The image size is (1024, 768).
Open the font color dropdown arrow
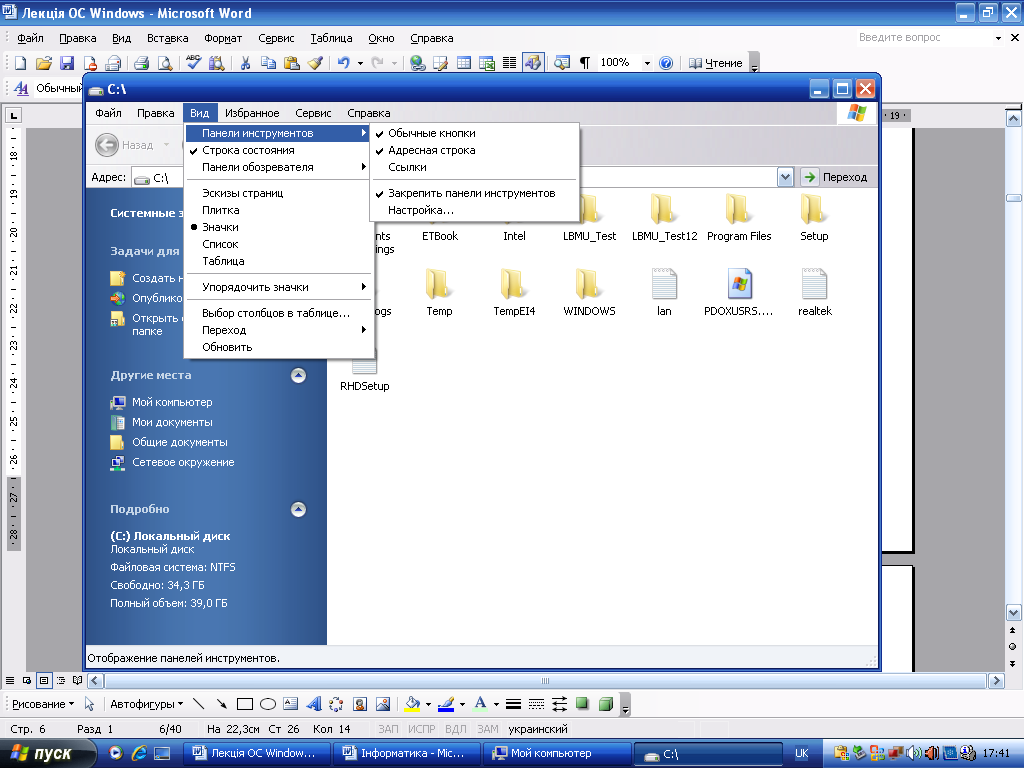click(x=496, y=704)
